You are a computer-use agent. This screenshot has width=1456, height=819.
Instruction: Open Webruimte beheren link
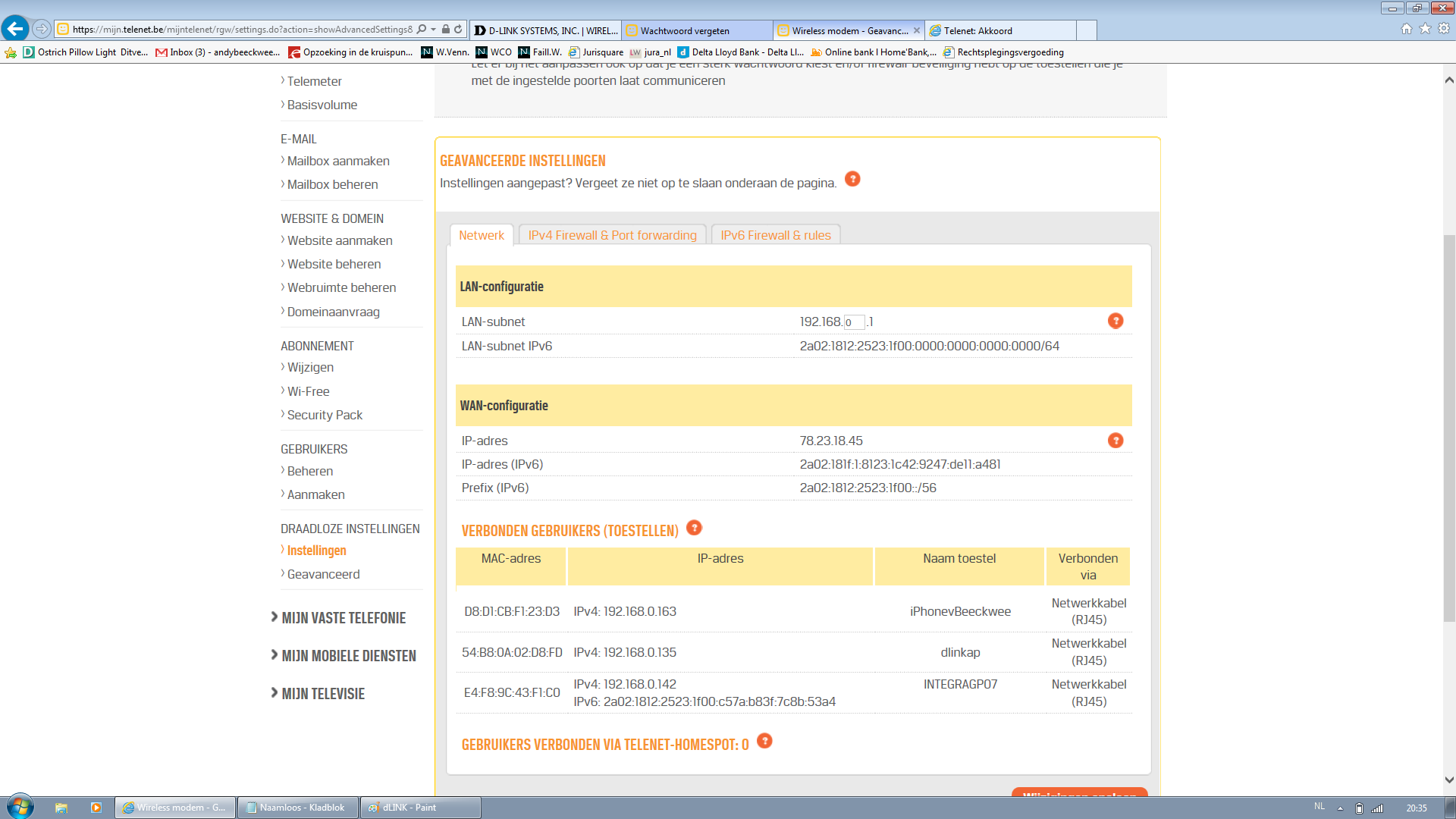341,287
